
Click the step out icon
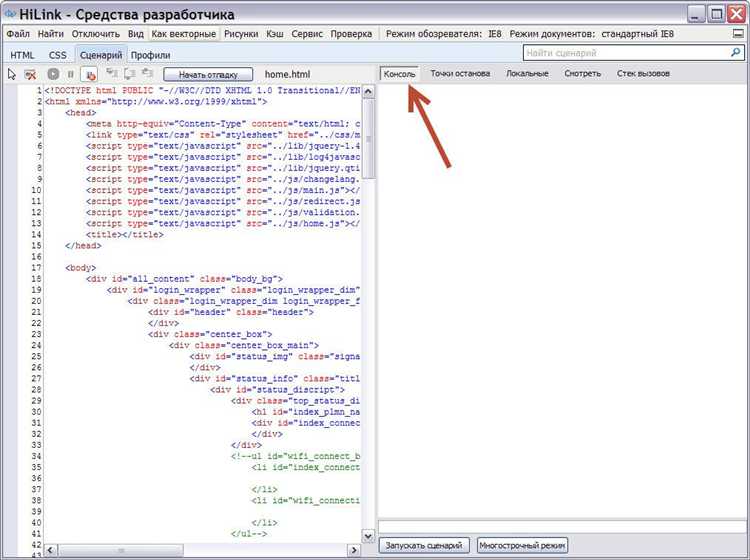[147, 74]
